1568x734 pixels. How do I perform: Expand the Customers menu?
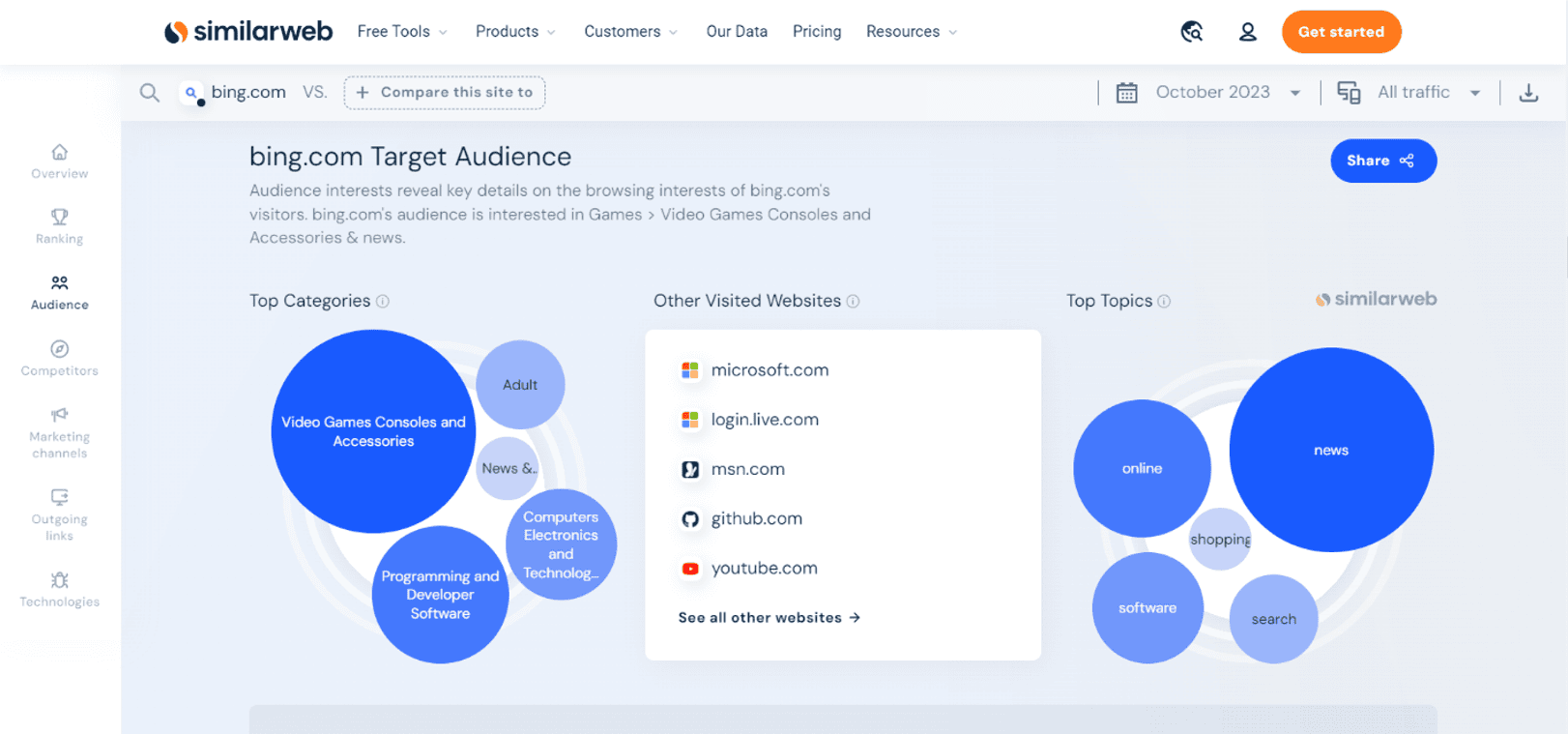(631, 32)
